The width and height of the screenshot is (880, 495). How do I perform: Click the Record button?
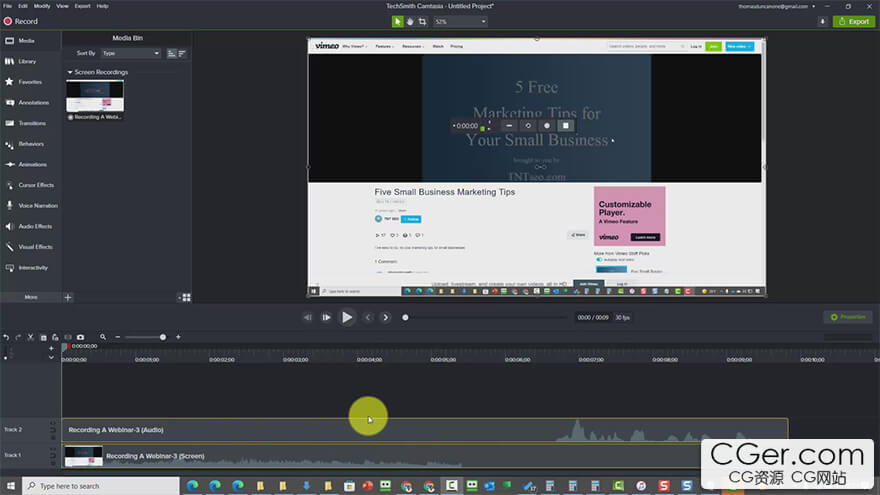(21, 21)
